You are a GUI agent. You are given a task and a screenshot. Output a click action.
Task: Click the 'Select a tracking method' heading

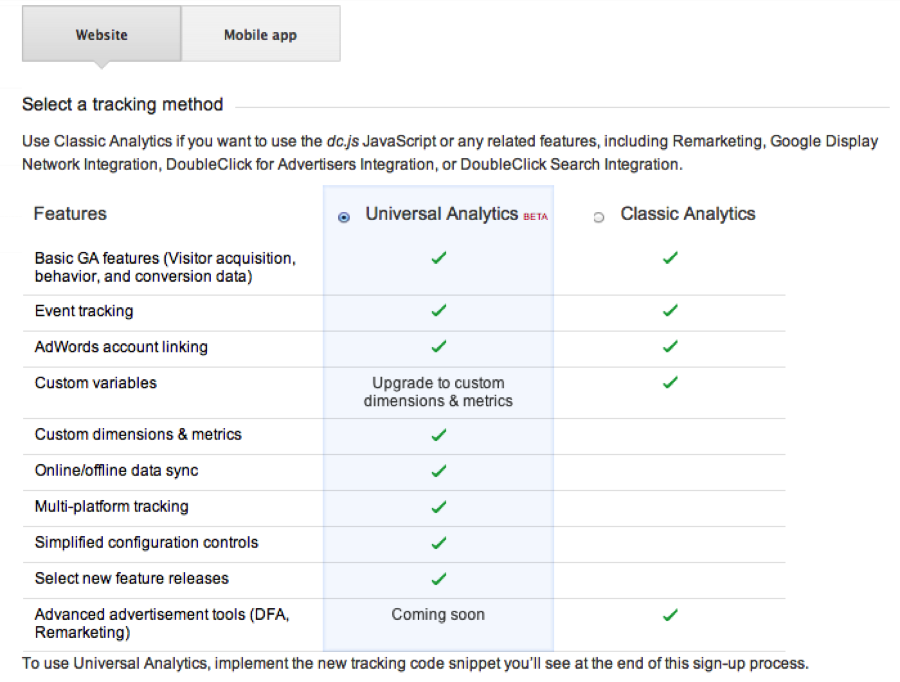click(x=122, y=104)
